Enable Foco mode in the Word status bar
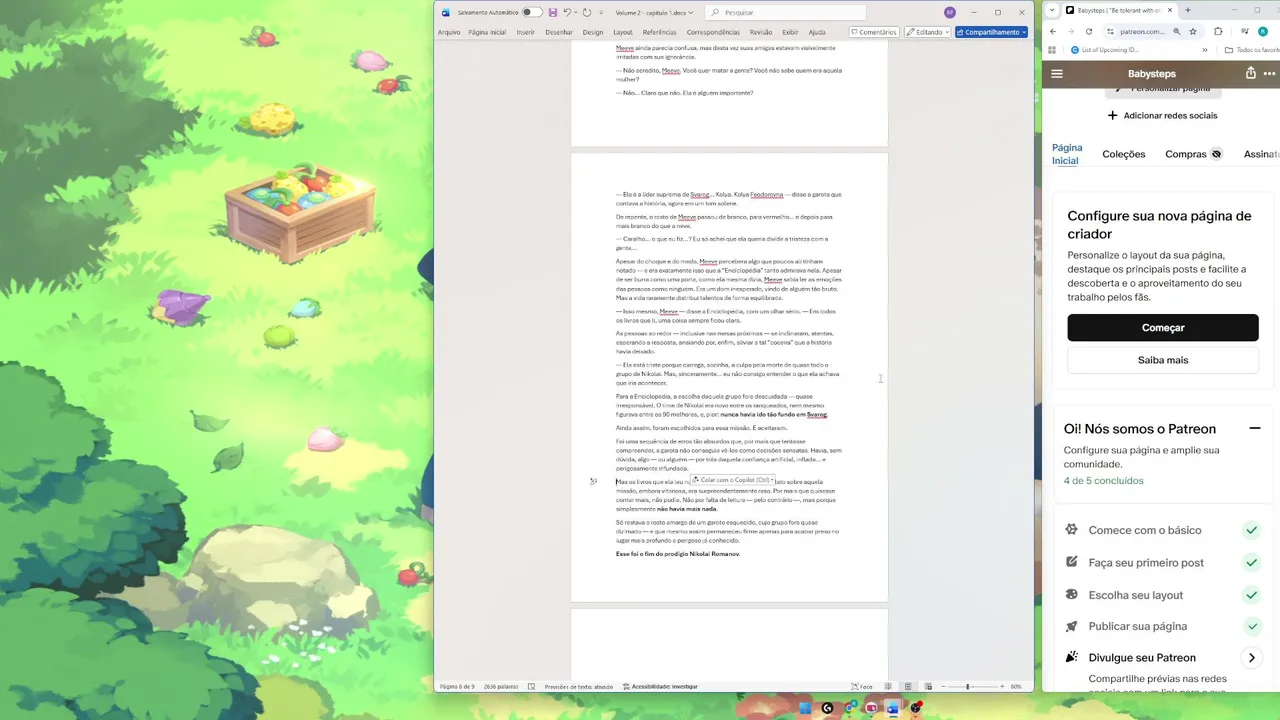 pos(861,687)
